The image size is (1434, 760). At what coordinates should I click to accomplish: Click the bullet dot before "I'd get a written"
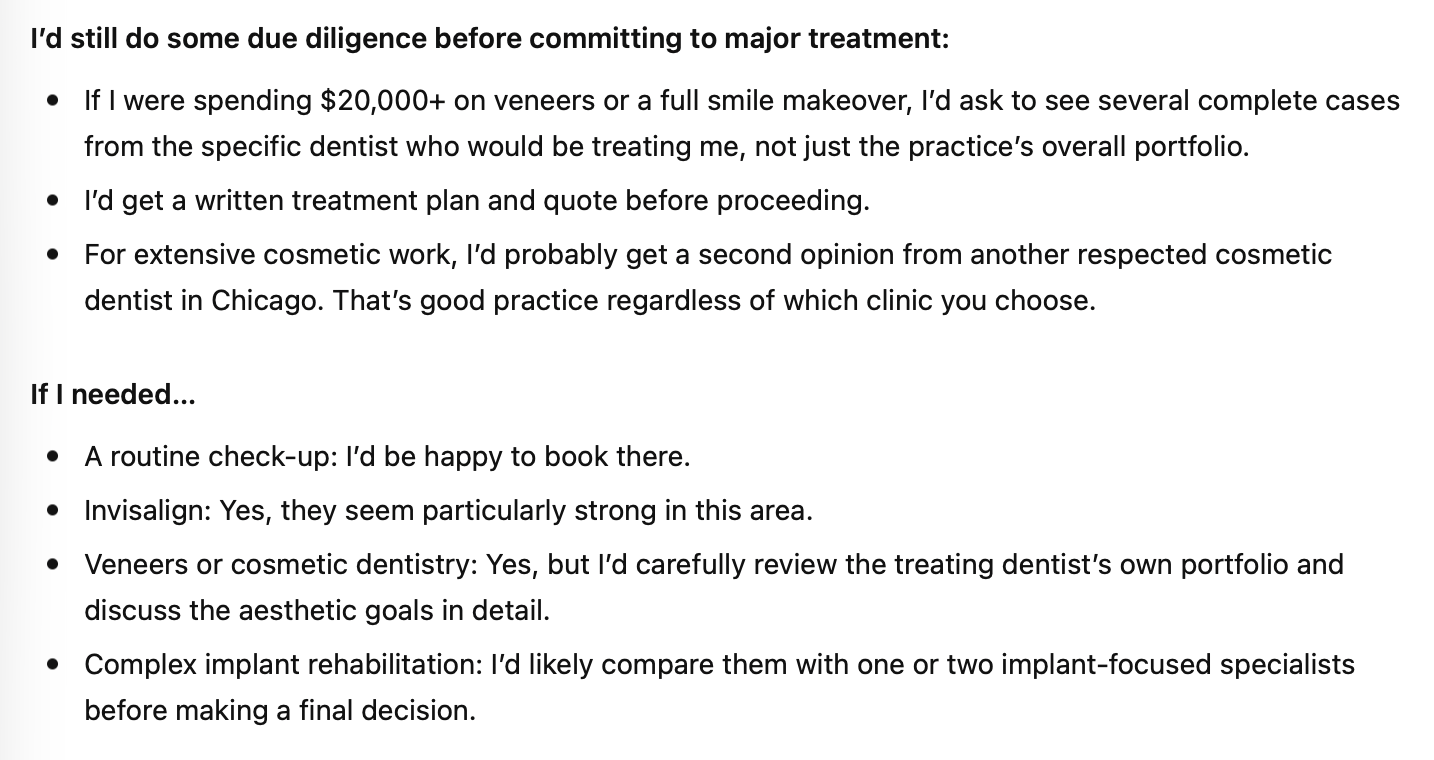click(x=53, y=202)
